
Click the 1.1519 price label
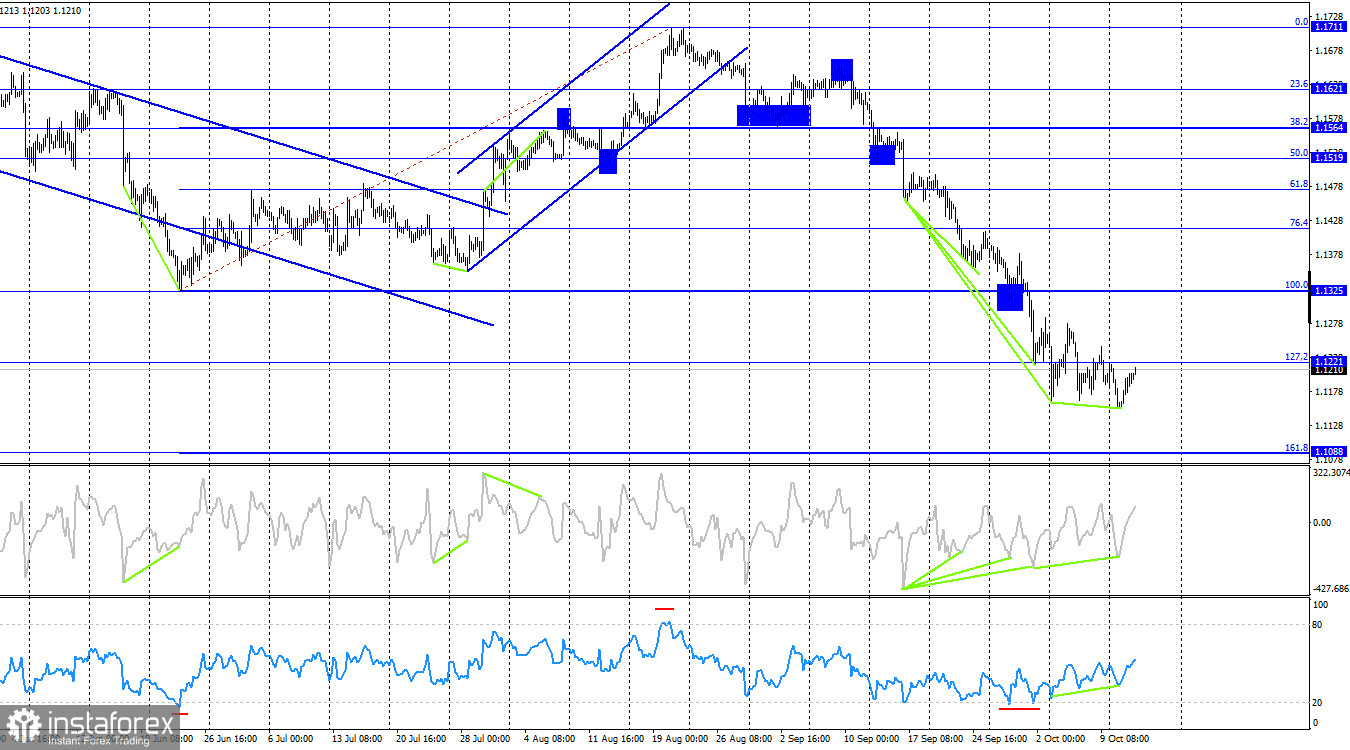1329,158
